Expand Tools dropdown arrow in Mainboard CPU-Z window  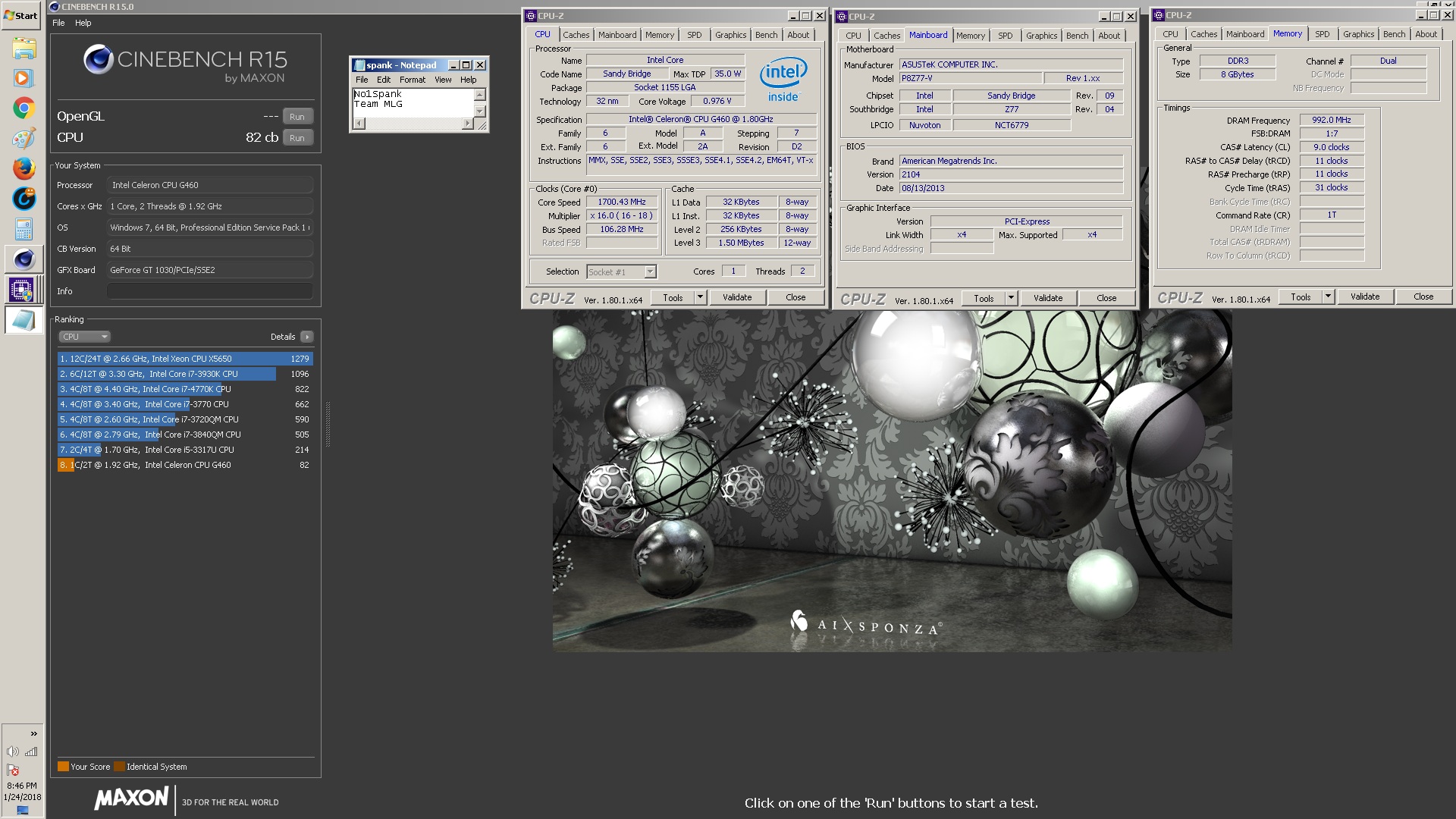tap(1011, 299)
